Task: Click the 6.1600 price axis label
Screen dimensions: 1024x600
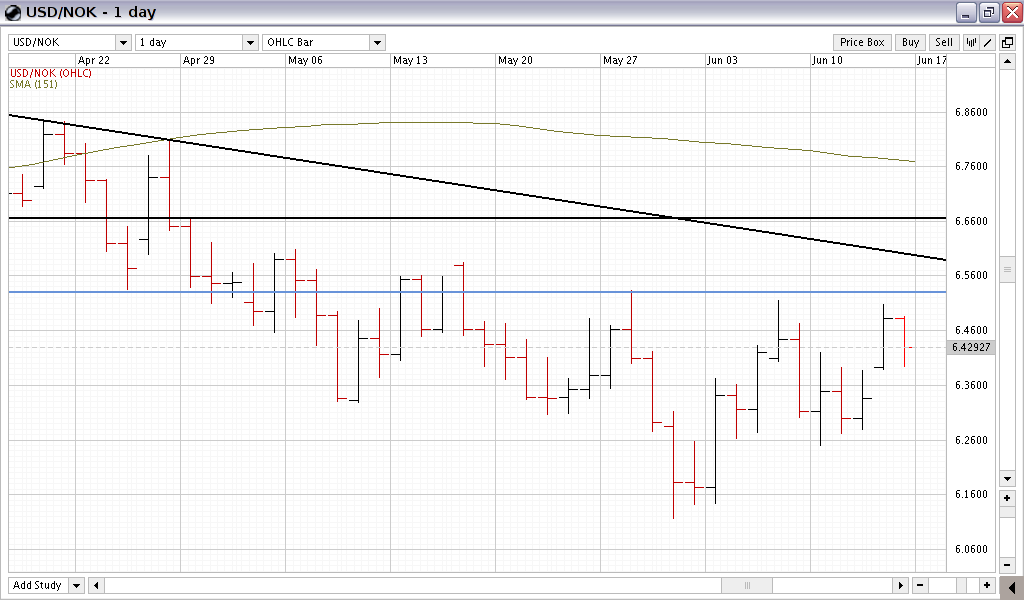Action: pyautogui.click(x=971, y=494)
